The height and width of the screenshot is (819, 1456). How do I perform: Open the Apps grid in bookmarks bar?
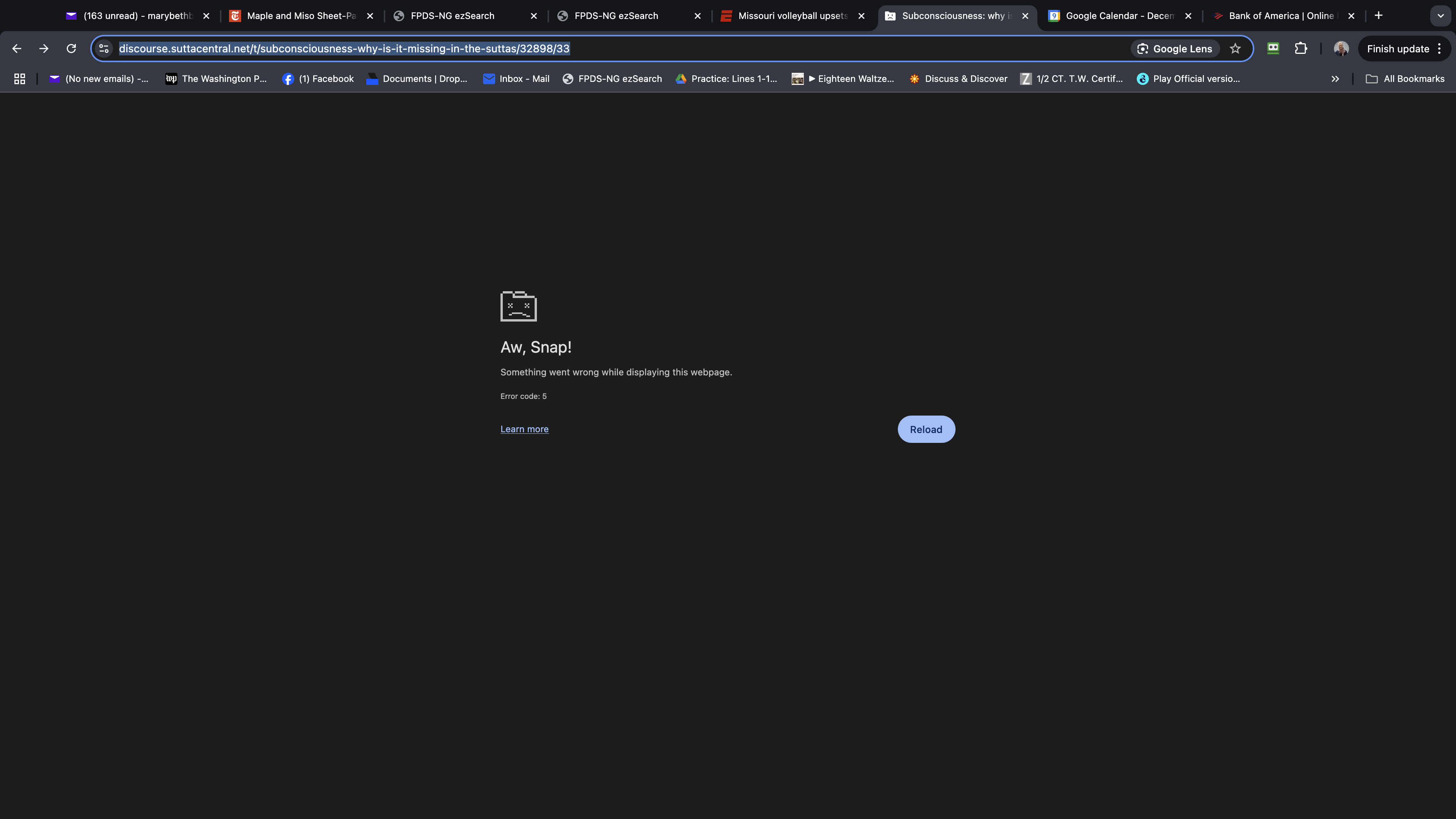(20, 78)
